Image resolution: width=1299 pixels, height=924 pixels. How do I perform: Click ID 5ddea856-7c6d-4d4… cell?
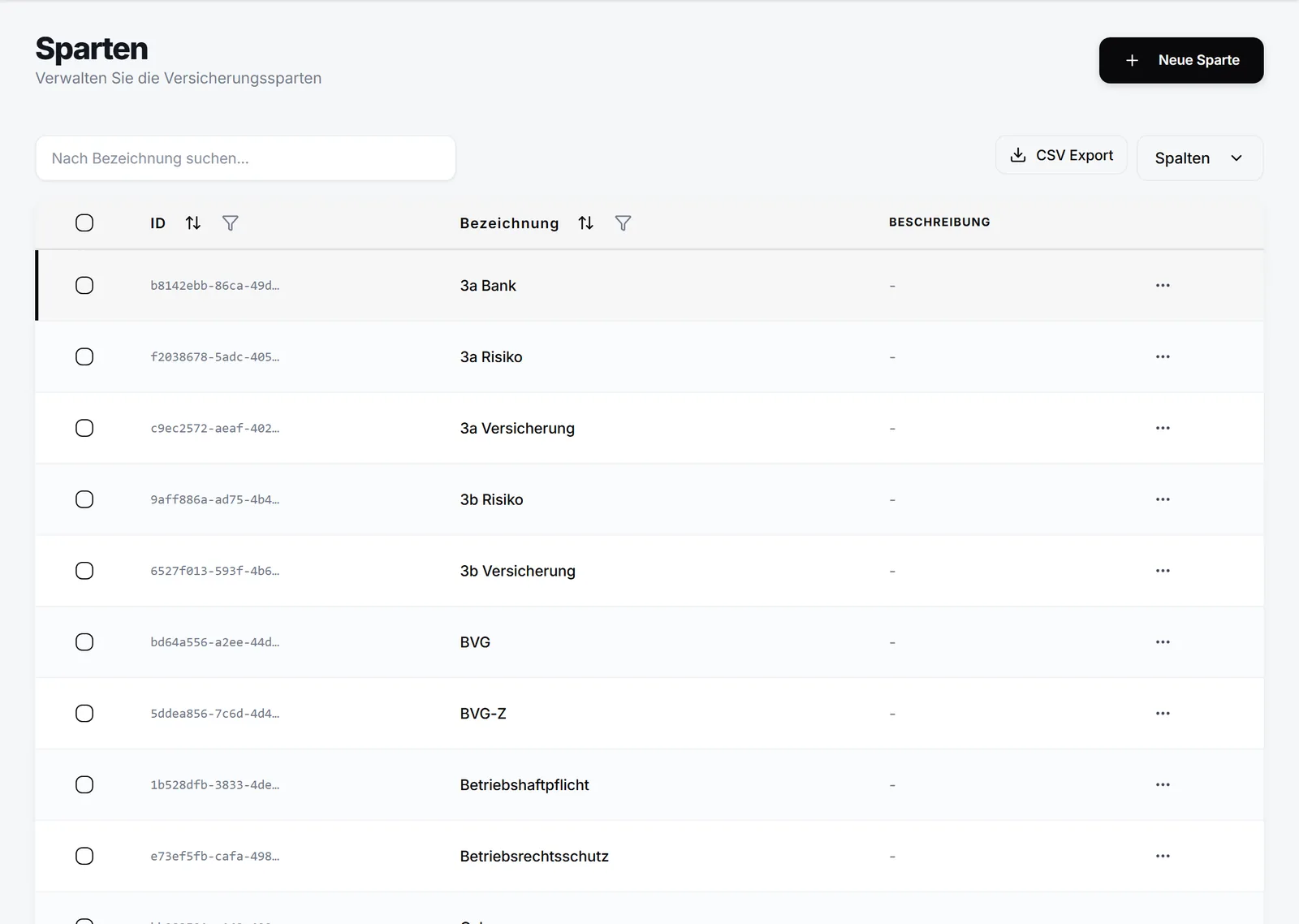(x=214, y=714)
